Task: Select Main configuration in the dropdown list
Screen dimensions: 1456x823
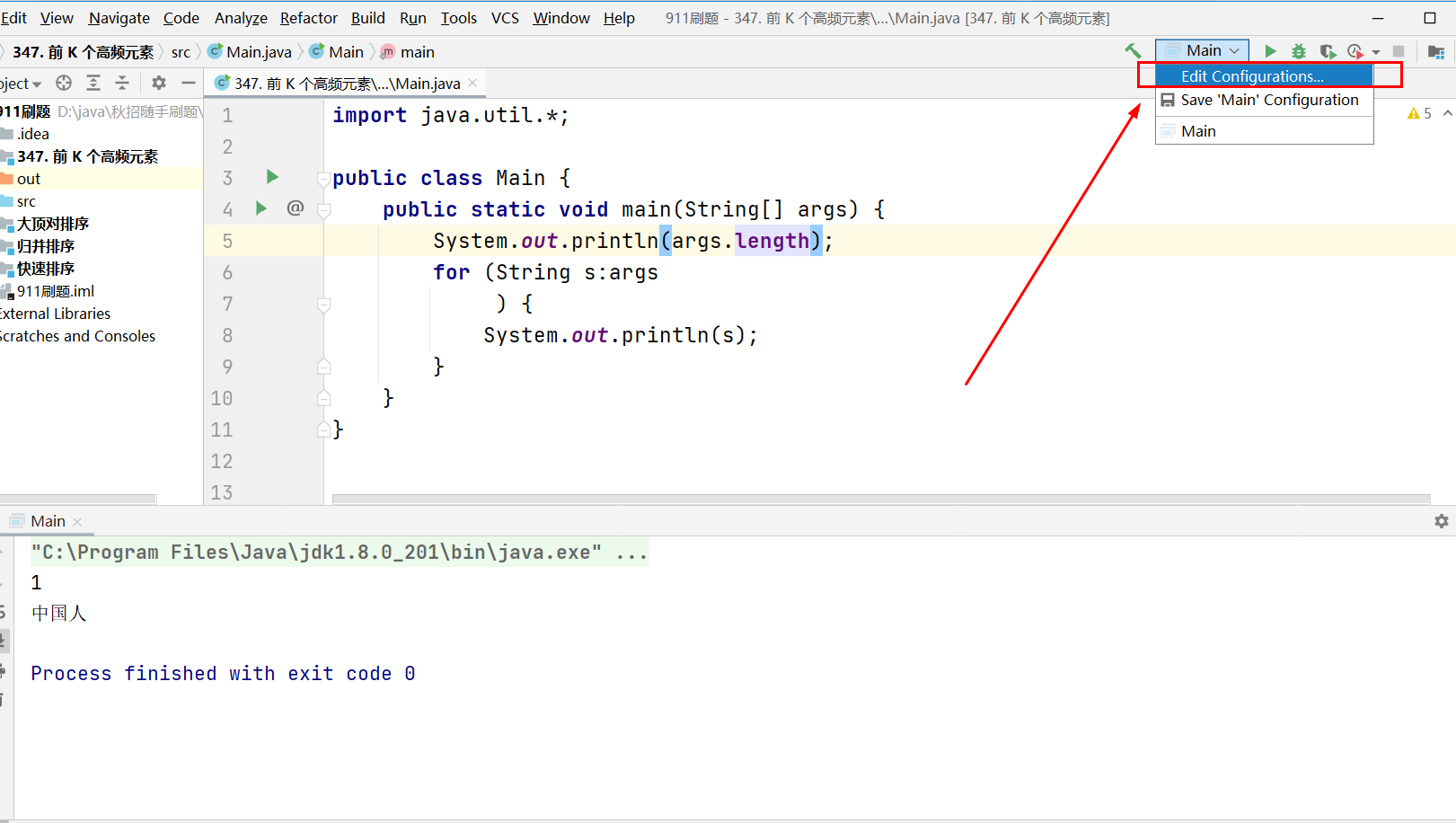Action: (1264, 131)
